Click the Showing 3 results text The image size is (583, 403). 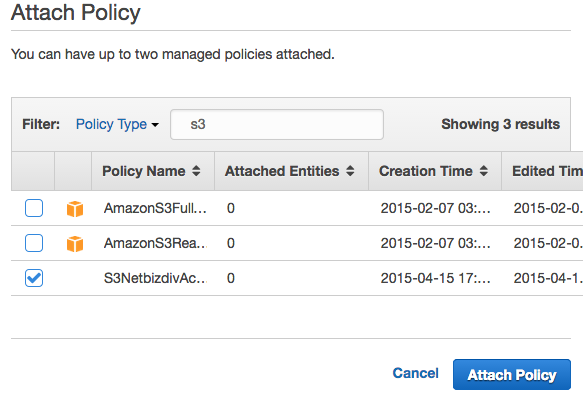pyautogui.click(x=500, y=124)
